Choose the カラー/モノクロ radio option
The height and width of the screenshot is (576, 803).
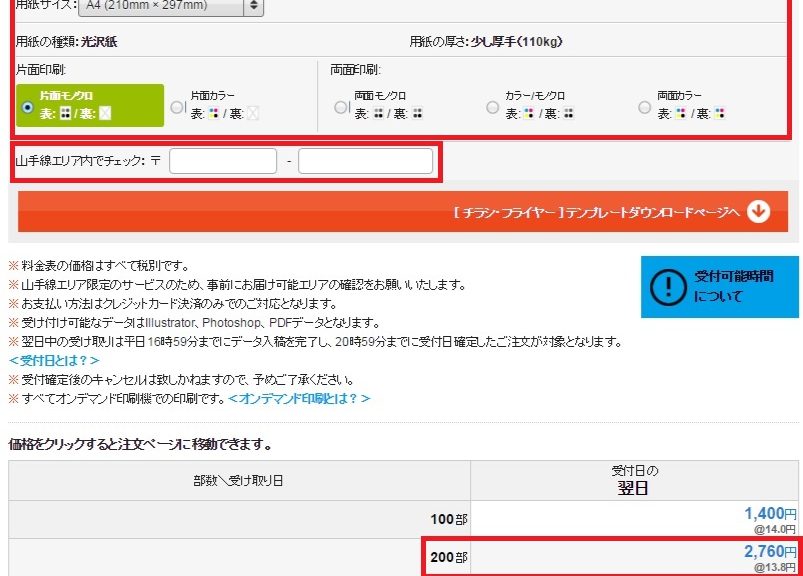pyautogui.click(x=491, y=107)
